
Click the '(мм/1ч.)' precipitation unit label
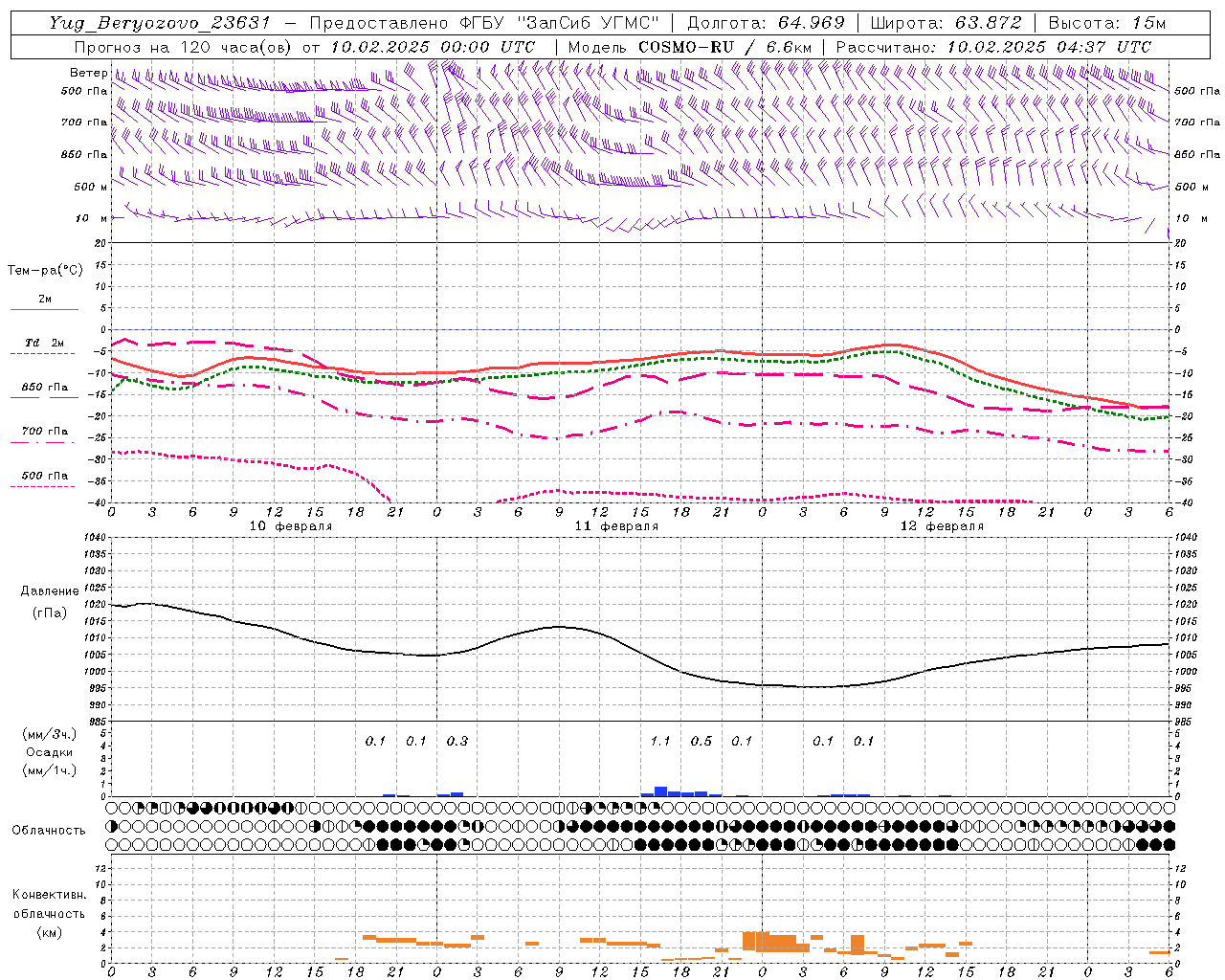tap(50, 770)
